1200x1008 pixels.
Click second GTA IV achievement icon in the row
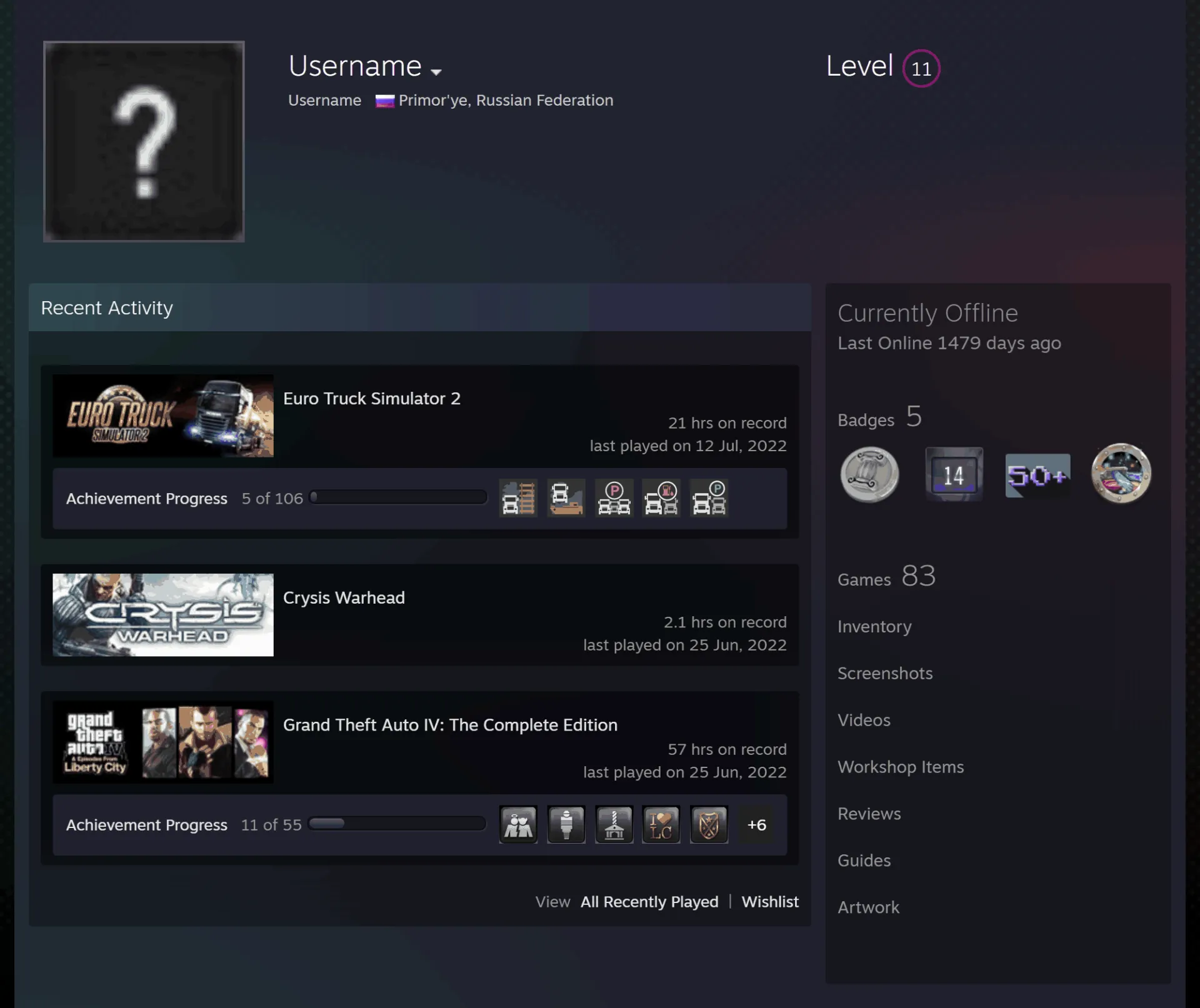click(x=566, y=824)
